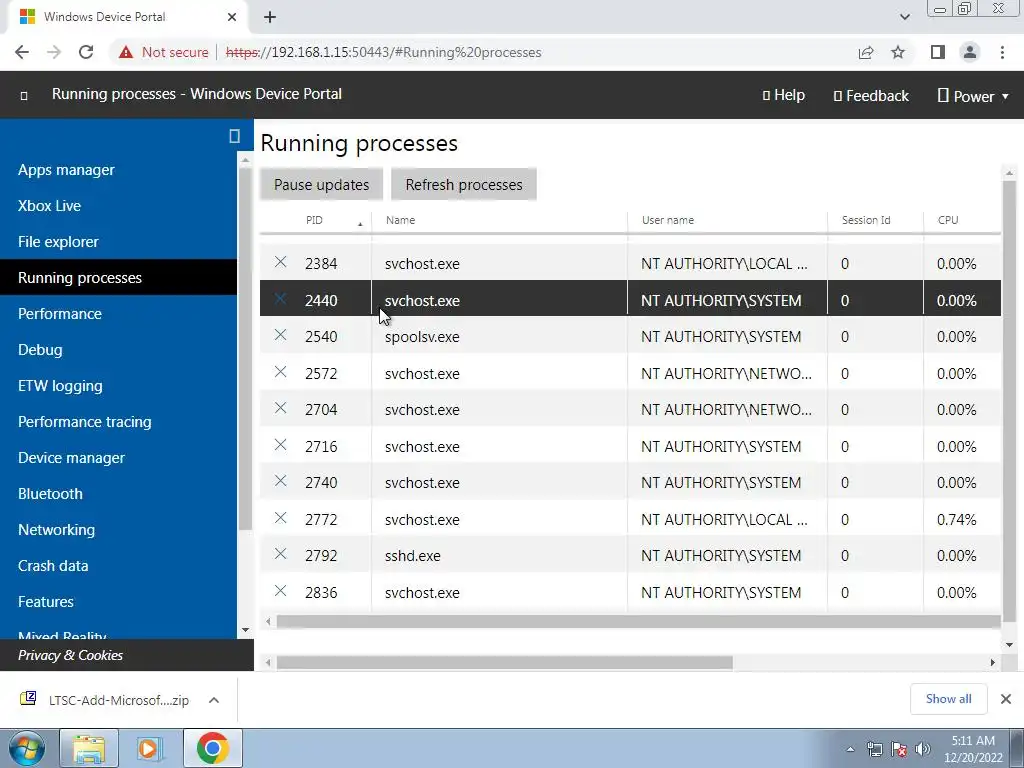Click the volume speaker tray icon
The image size is (1024, 768).
(923, 749)
